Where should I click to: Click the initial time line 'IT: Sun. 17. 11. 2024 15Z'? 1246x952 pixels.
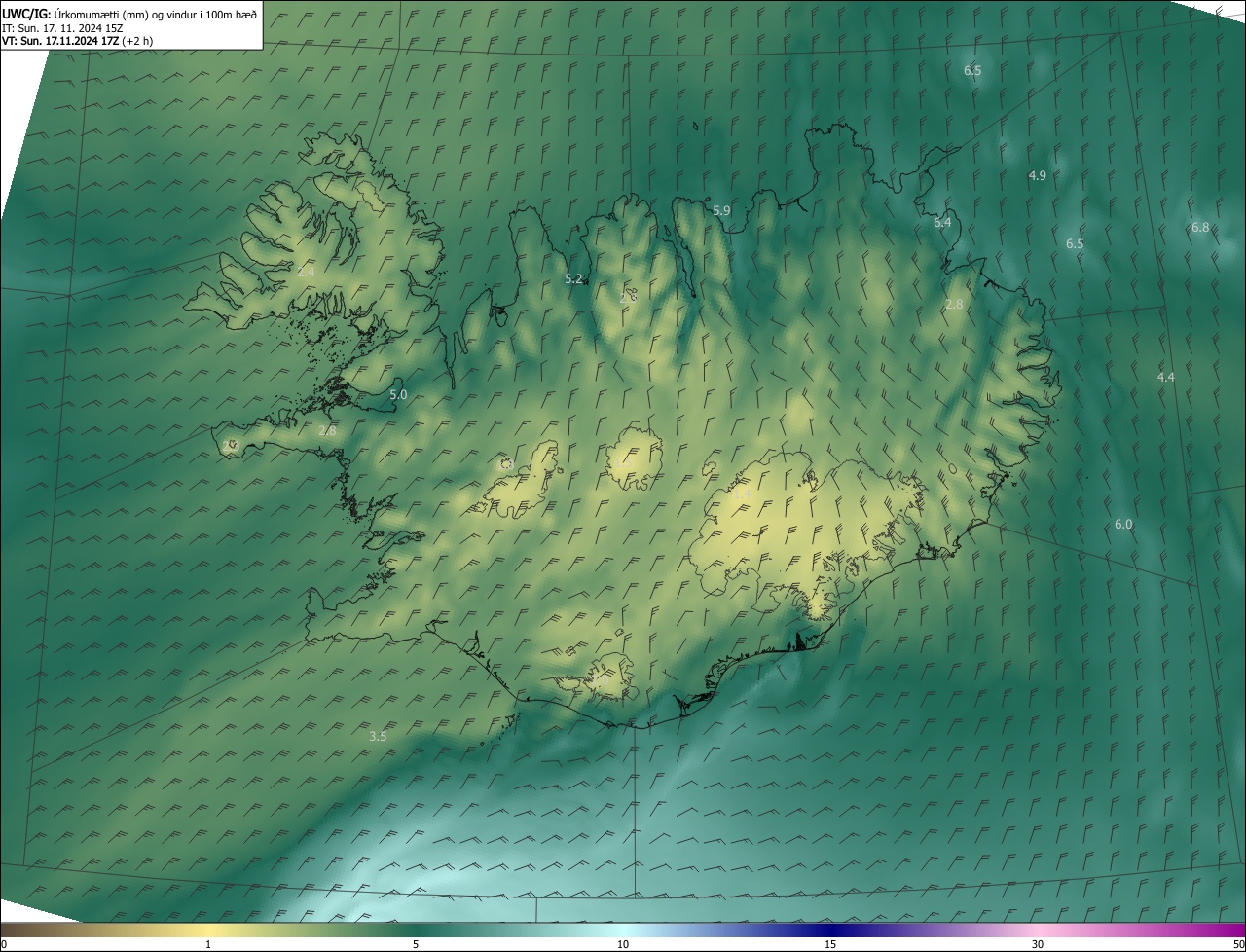pyautogui.click(x=62, y=27)
